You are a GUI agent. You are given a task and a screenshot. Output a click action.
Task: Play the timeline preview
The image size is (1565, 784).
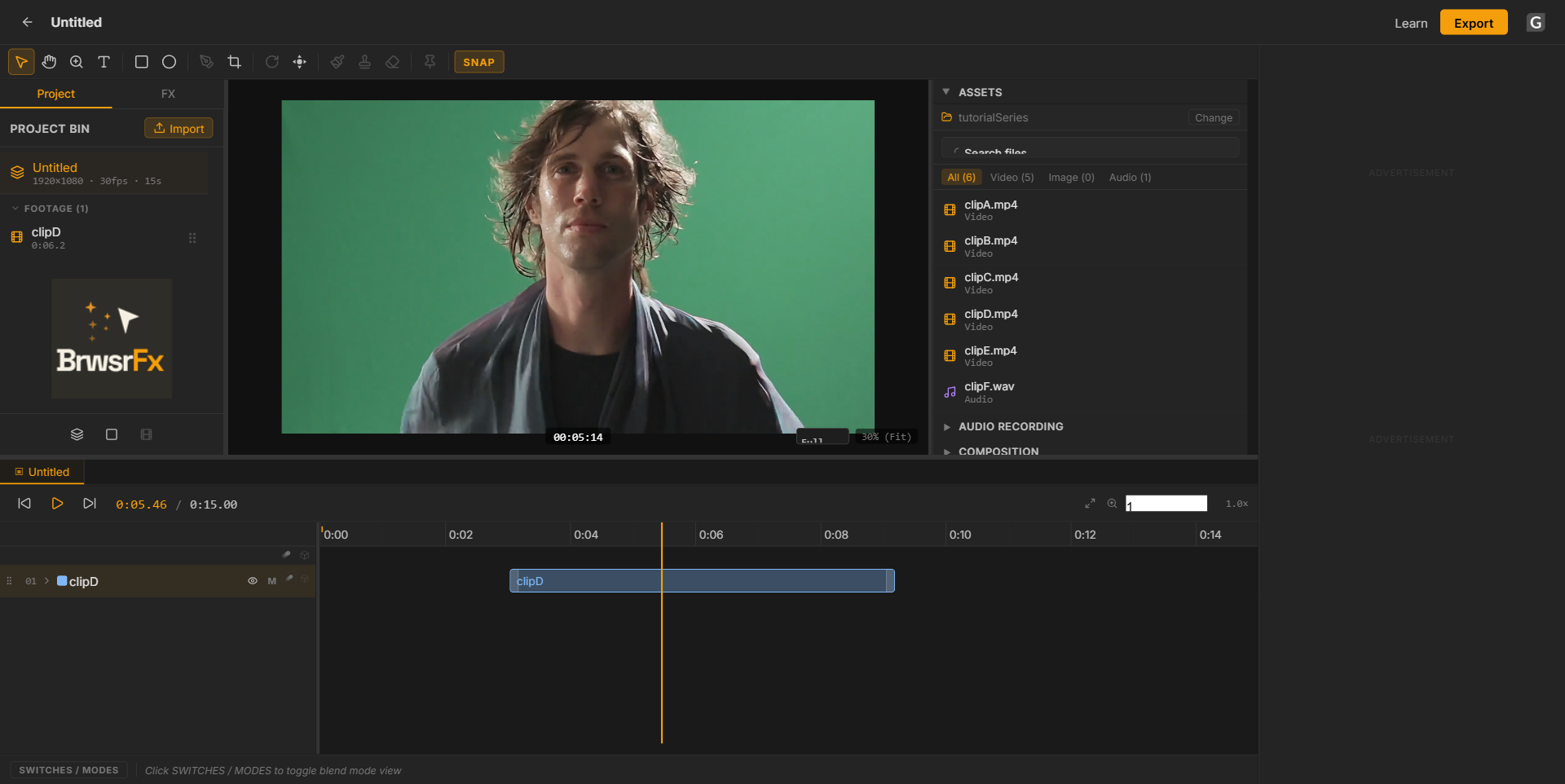[x=57, y=504]
